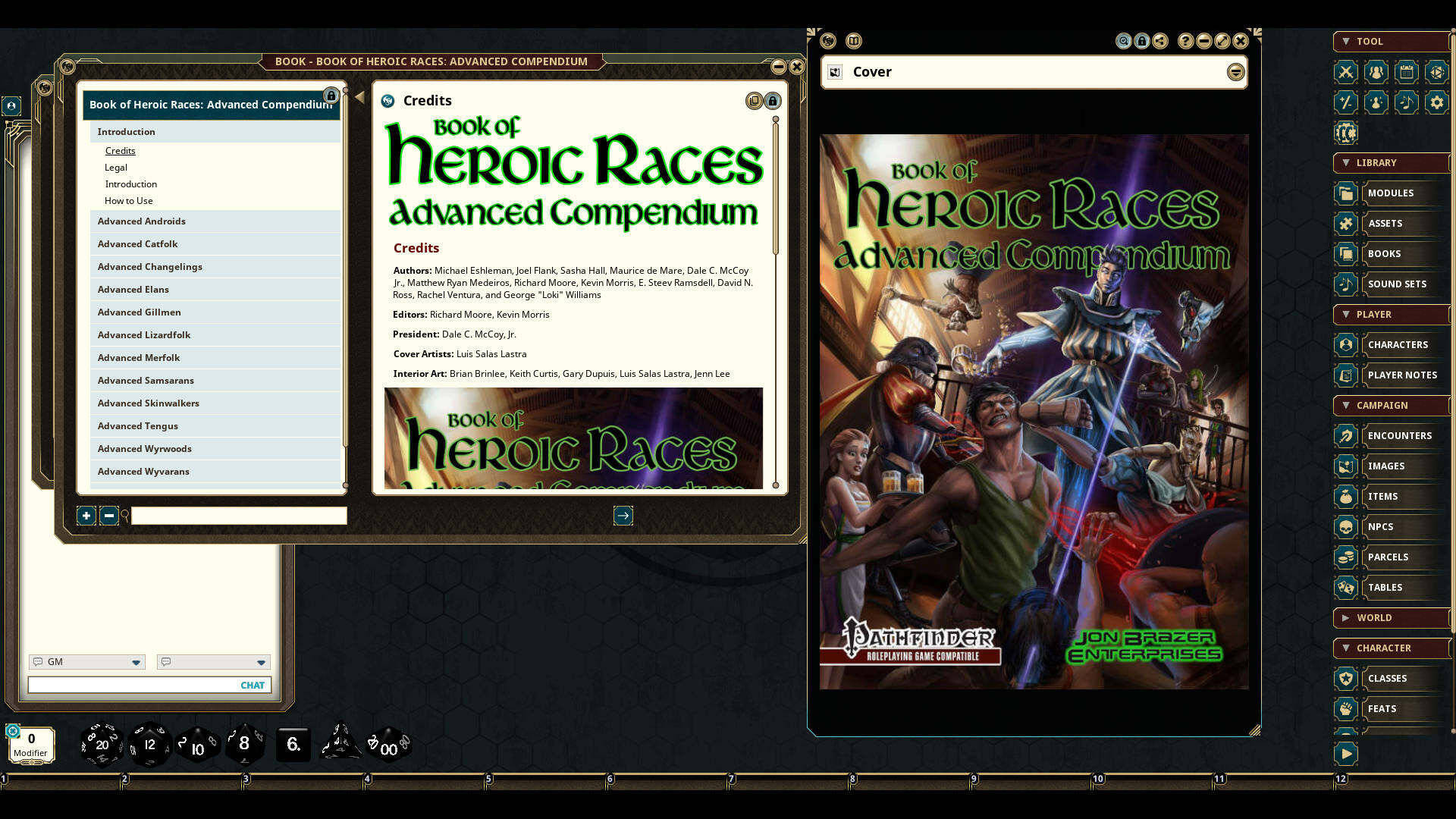Open the Combat Tracker tool
The width and height of the screenshot is (1456, 819).
(x=1345, y=72)
